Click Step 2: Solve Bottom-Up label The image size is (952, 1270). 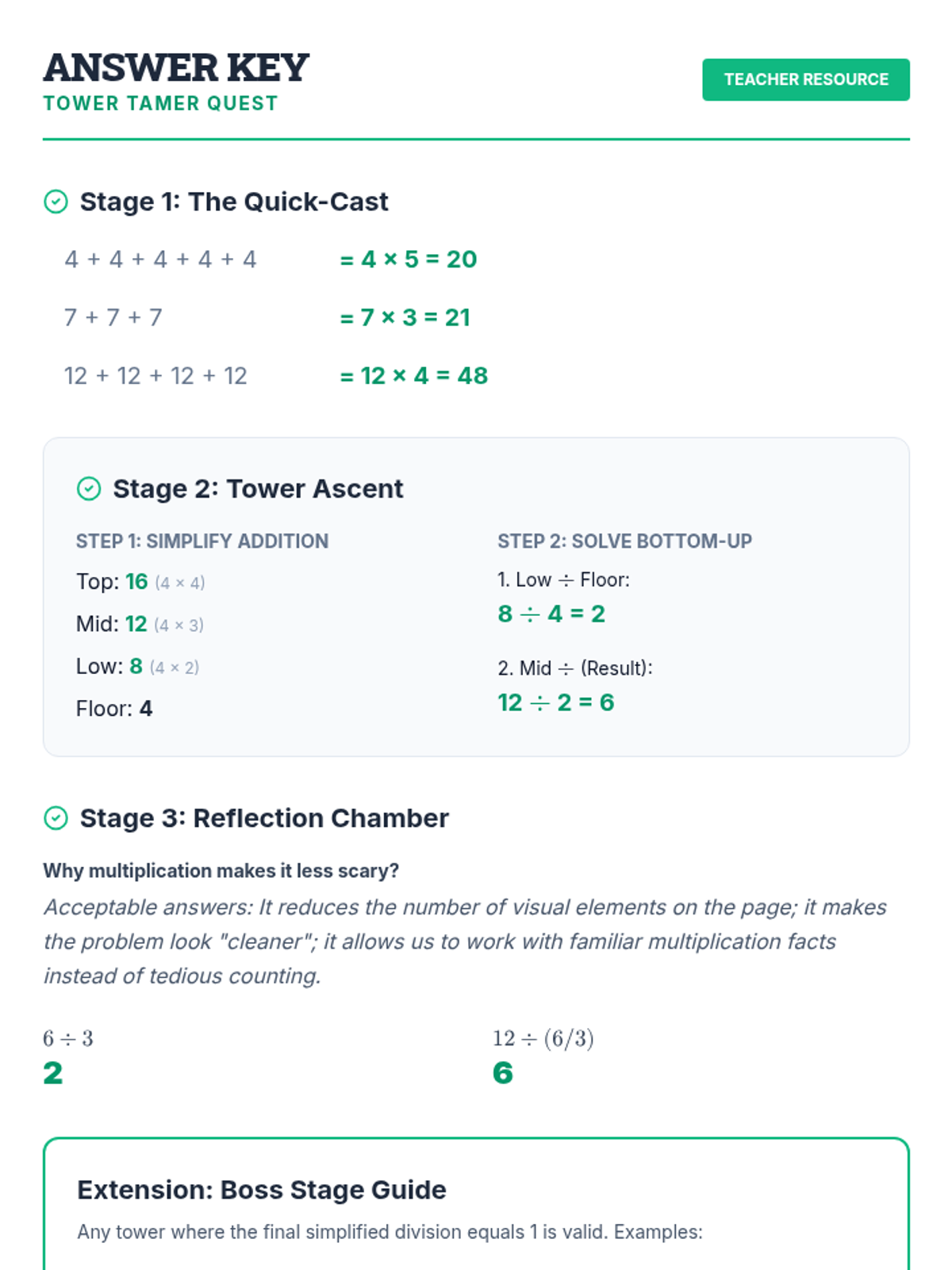624,541
